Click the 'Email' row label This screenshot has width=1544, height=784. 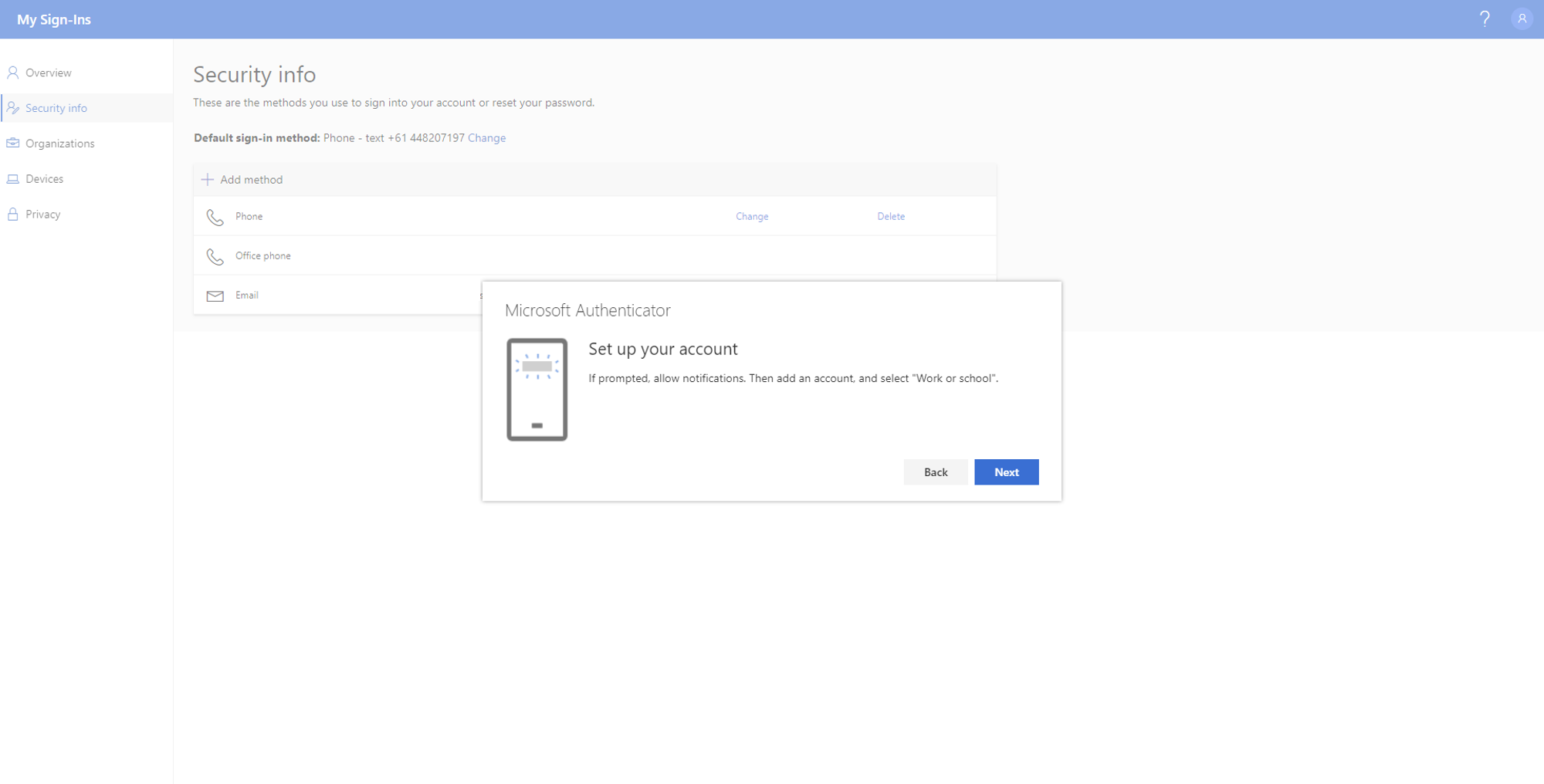pos(247,296)
